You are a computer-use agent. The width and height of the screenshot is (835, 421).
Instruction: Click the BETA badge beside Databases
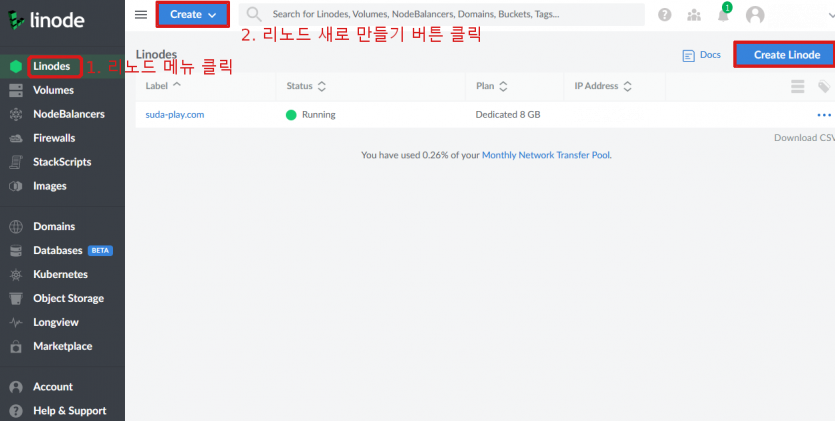[x=100, y=251]
